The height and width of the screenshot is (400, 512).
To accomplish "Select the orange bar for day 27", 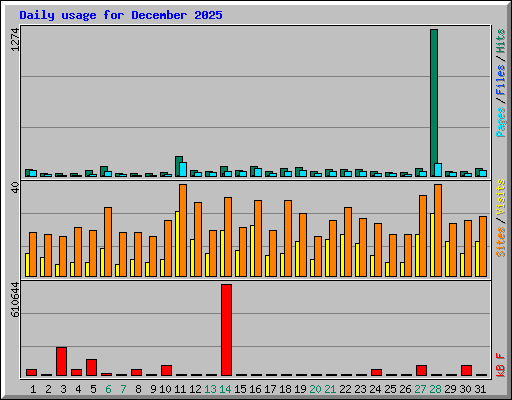I will pyautogui.click(x=423, y=236).
